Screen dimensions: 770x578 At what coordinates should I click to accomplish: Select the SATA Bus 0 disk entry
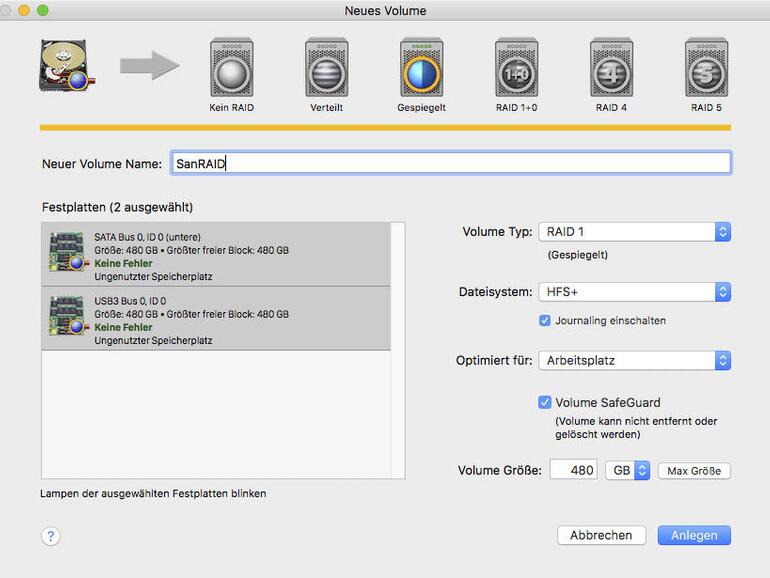216,256
